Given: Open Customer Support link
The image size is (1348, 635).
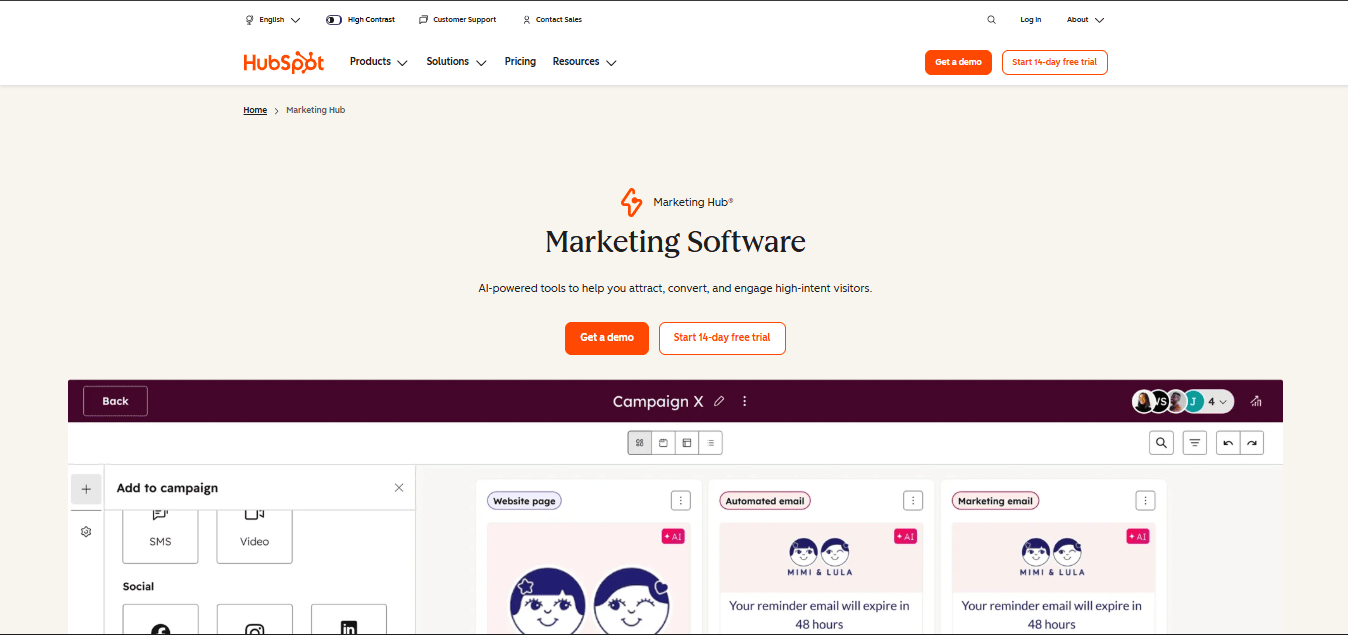Looking at the screenshot, I should pyautogui.click(x=457, y=20).
